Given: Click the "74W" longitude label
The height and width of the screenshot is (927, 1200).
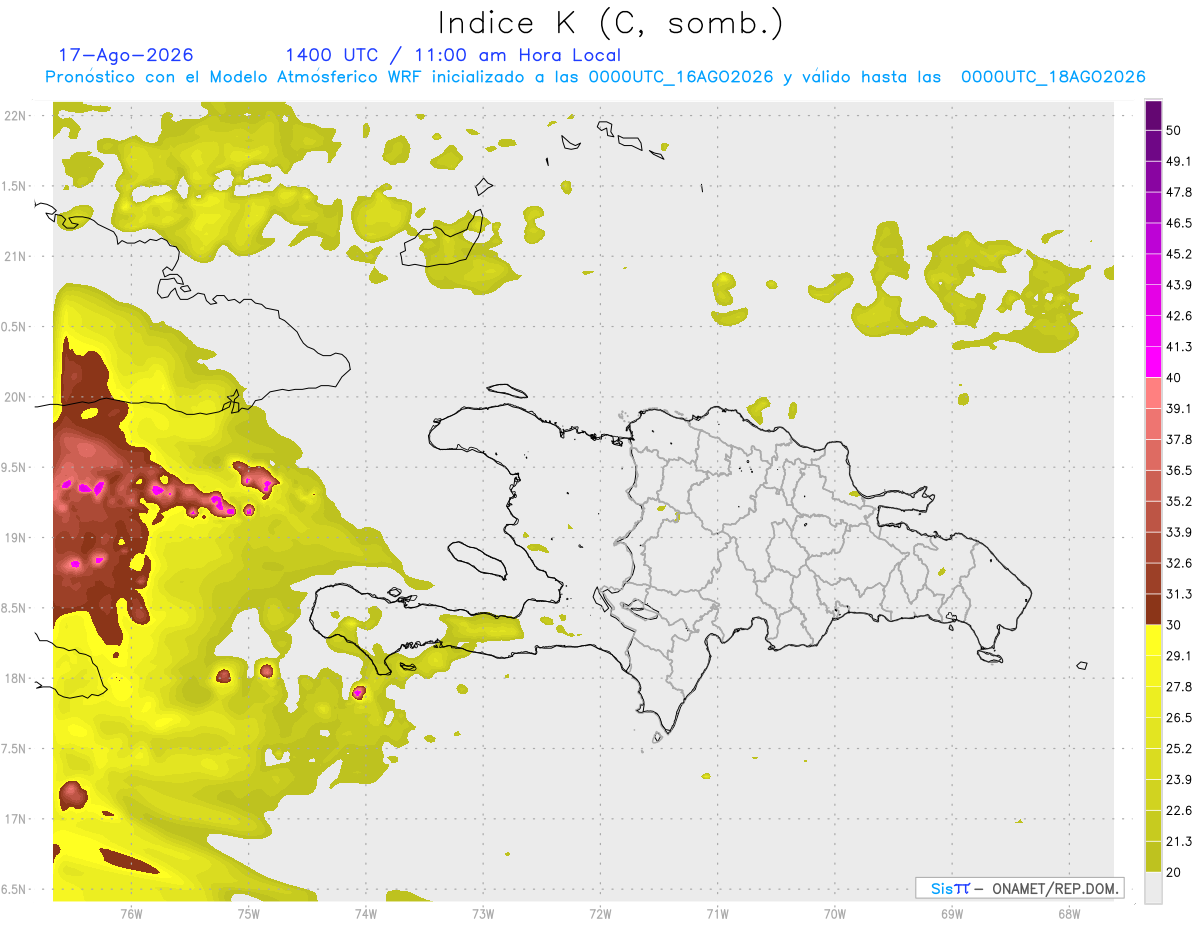Looking at the screenshot, I should (365, 913).
